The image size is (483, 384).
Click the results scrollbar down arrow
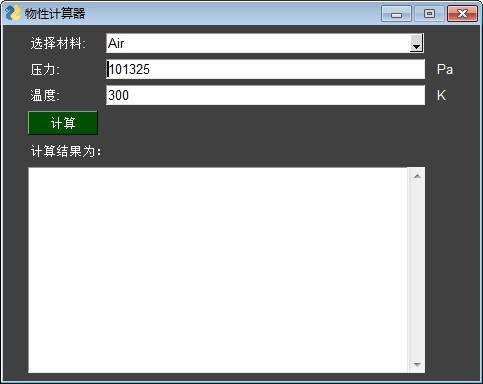(417, 365)
